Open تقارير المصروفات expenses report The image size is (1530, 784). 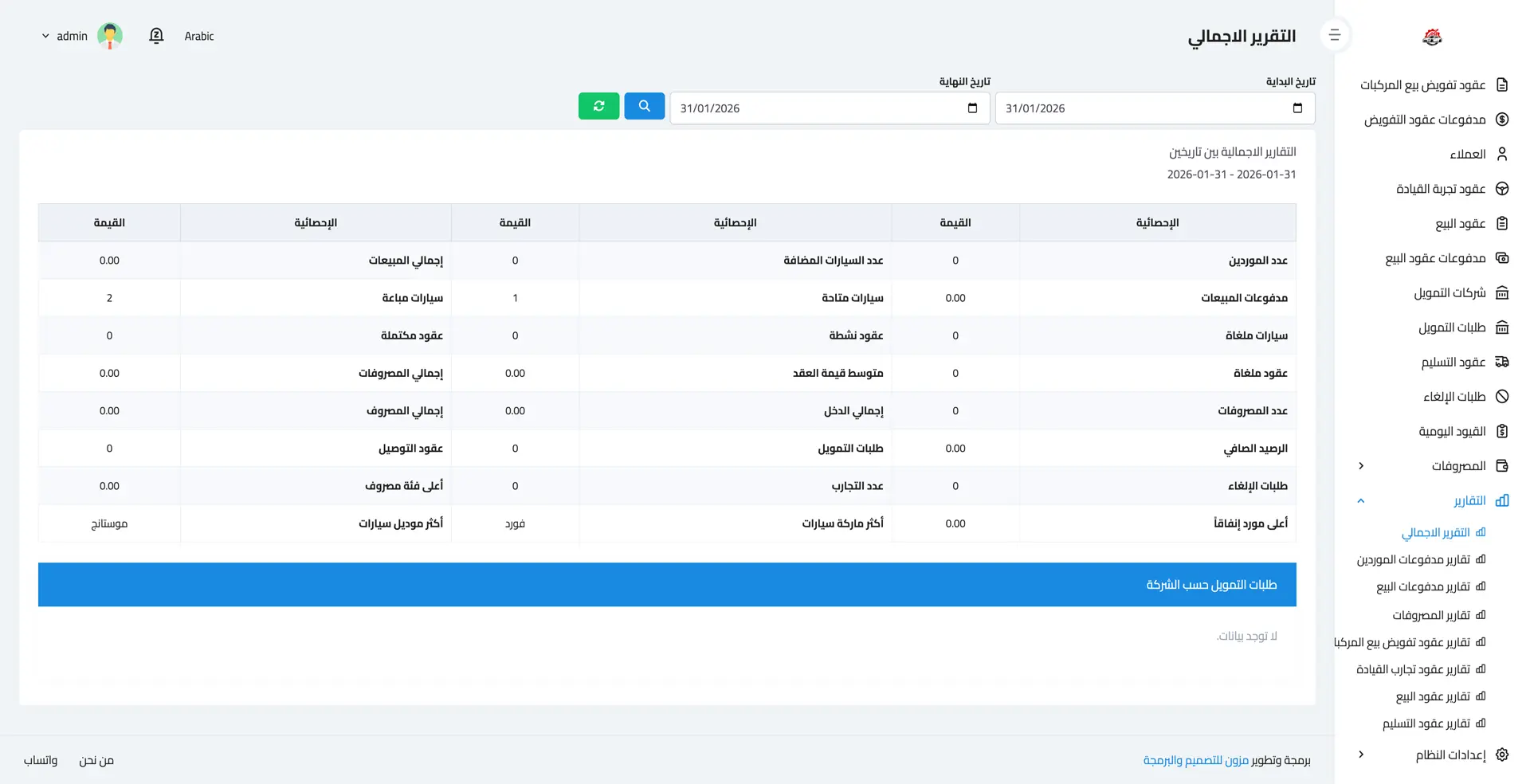pos(1430,615)
